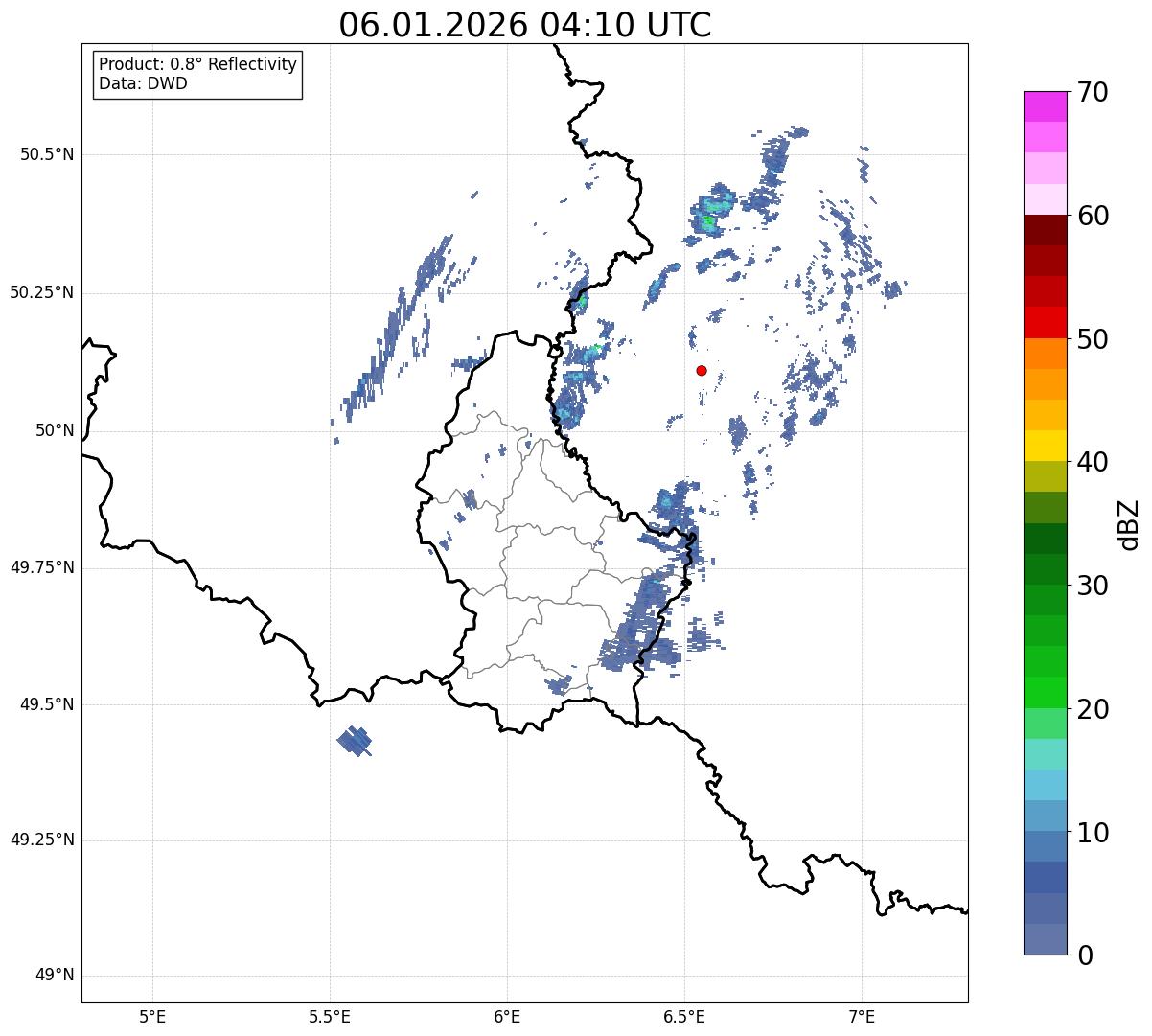The height and width of the screenshot is (1036, 1152).
Task: Click the 6.5°E longitude label
Action: point(684,1016)
